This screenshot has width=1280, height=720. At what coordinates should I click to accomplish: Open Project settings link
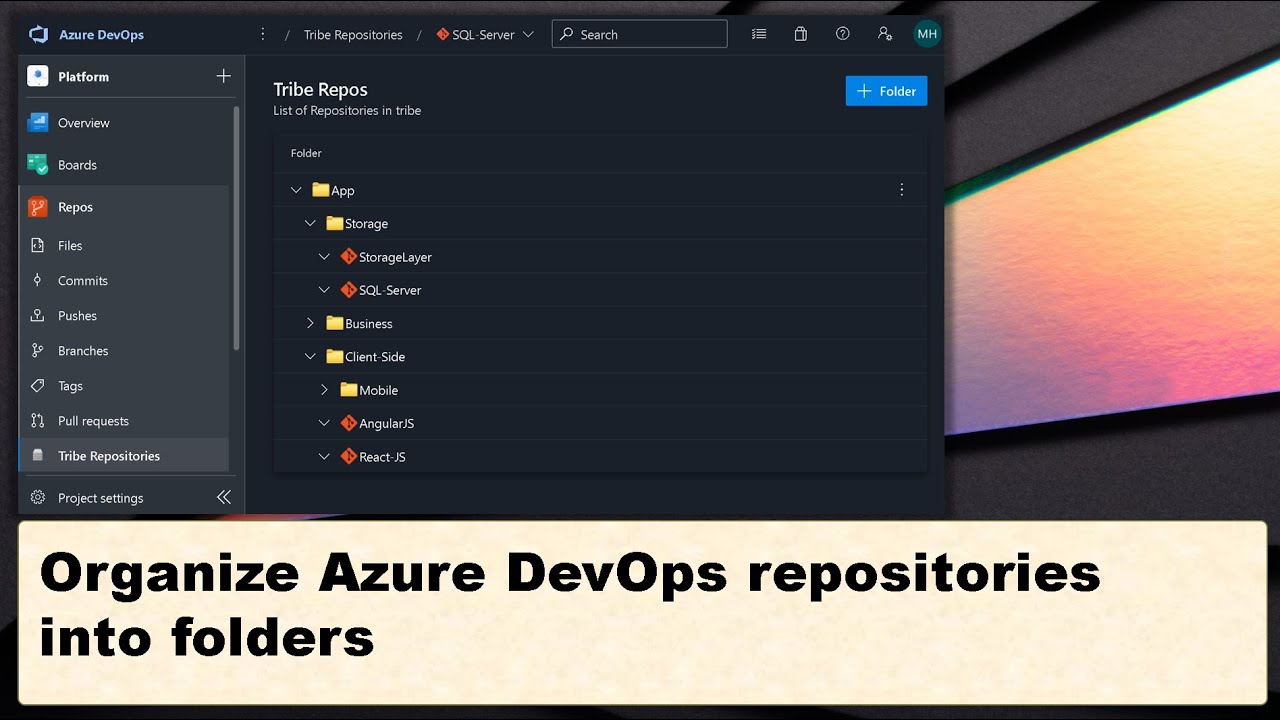[x=100, y=498]
